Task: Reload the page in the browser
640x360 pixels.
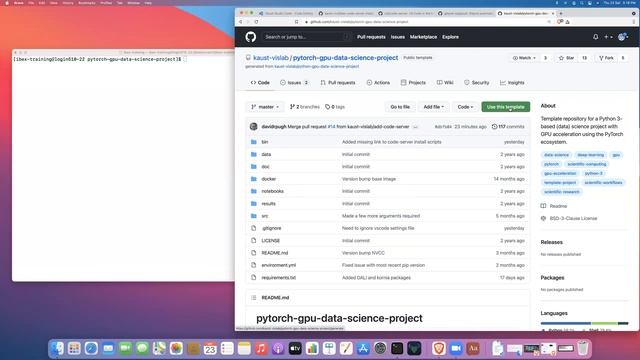Action: (256, 22)
